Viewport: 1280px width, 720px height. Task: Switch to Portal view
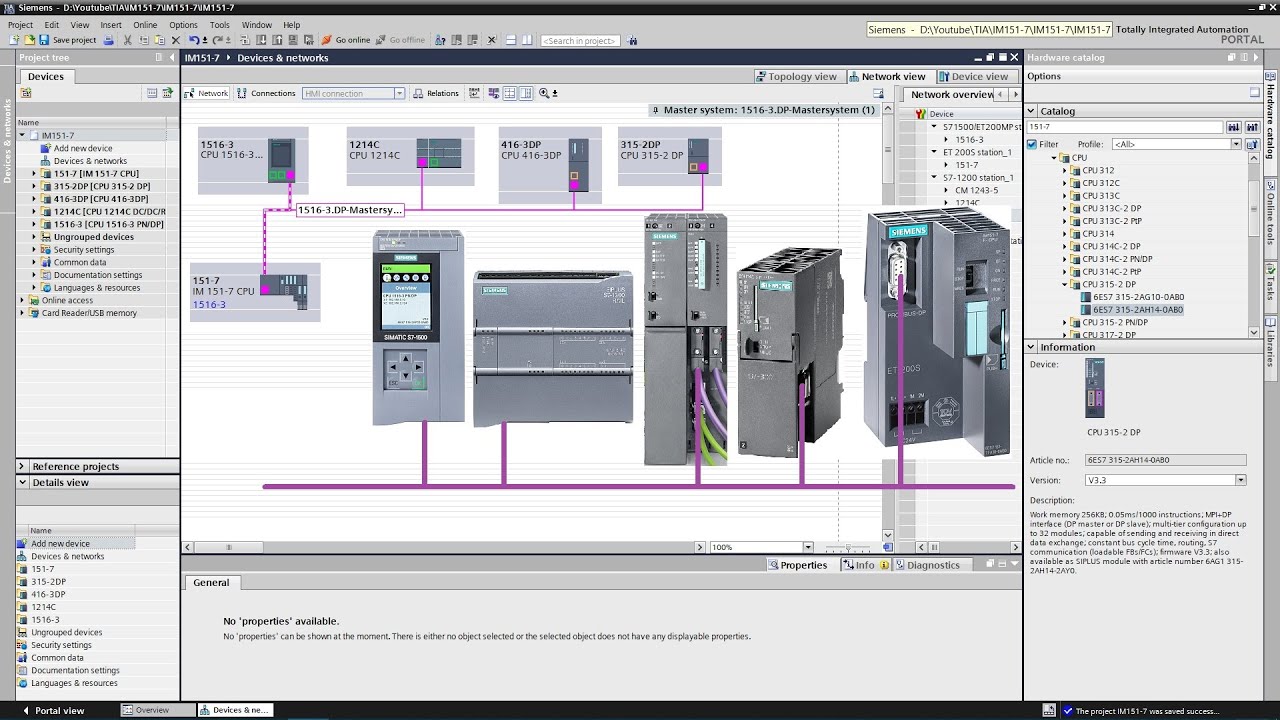pyautogui.click(x=52, y=711)
